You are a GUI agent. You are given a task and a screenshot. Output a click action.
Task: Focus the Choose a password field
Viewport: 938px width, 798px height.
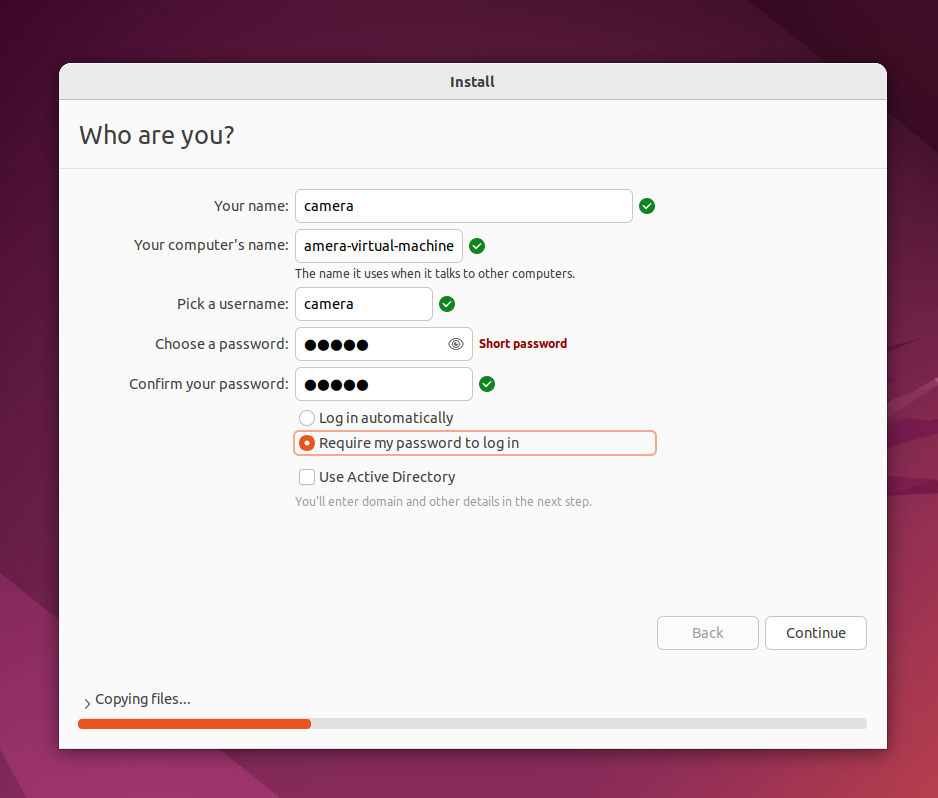[370, 344]
